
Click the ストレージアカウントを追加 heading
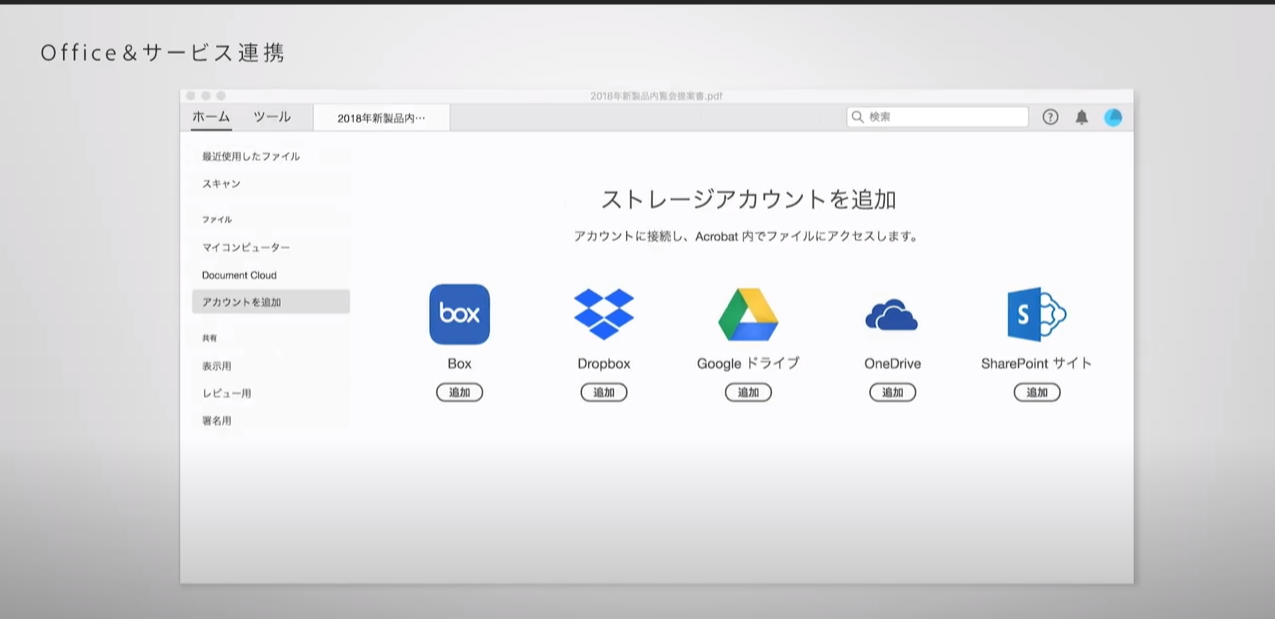click(748, 198)
